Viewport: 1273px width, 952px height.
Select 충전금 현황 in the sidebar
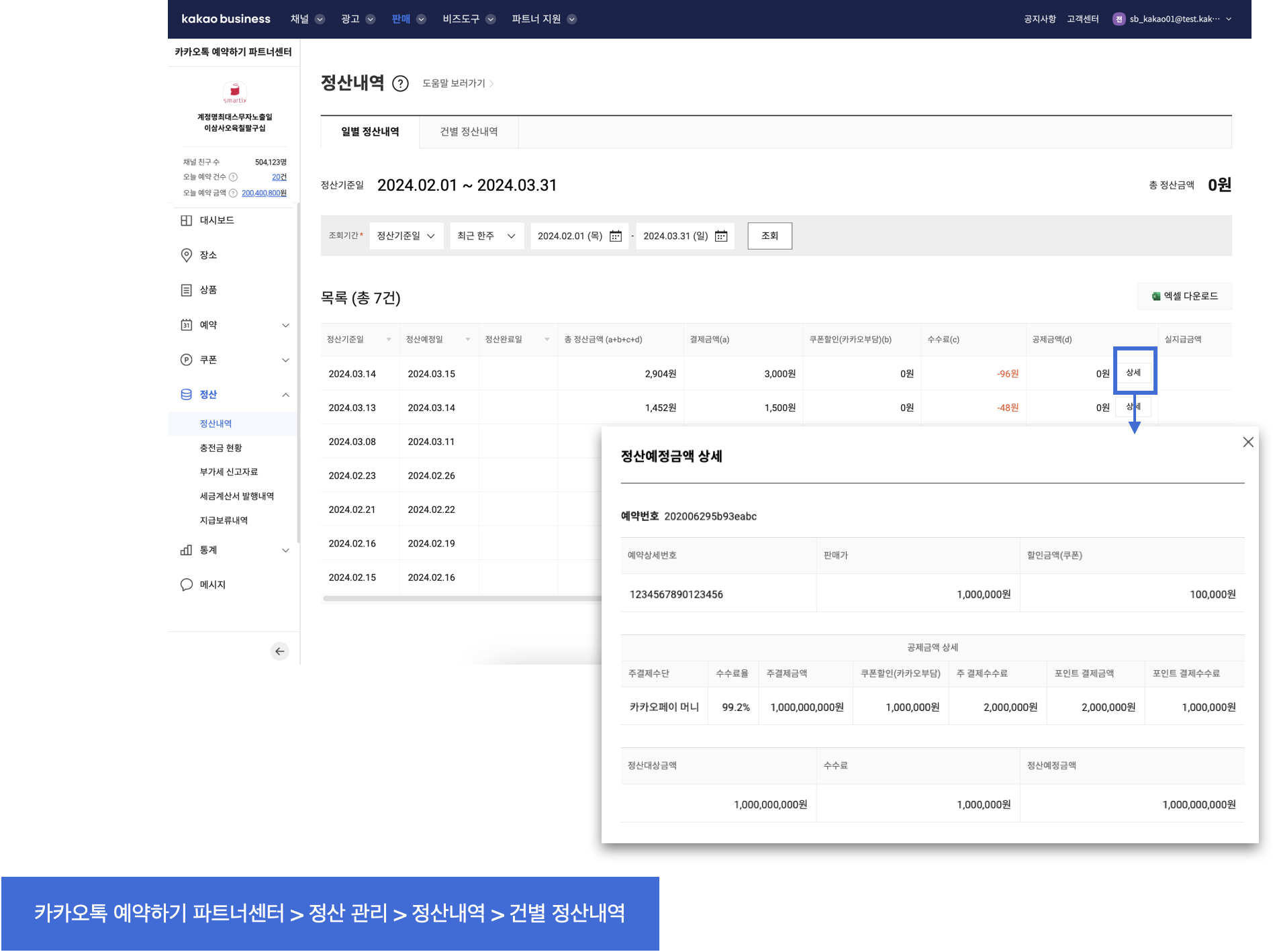[221, 448]
